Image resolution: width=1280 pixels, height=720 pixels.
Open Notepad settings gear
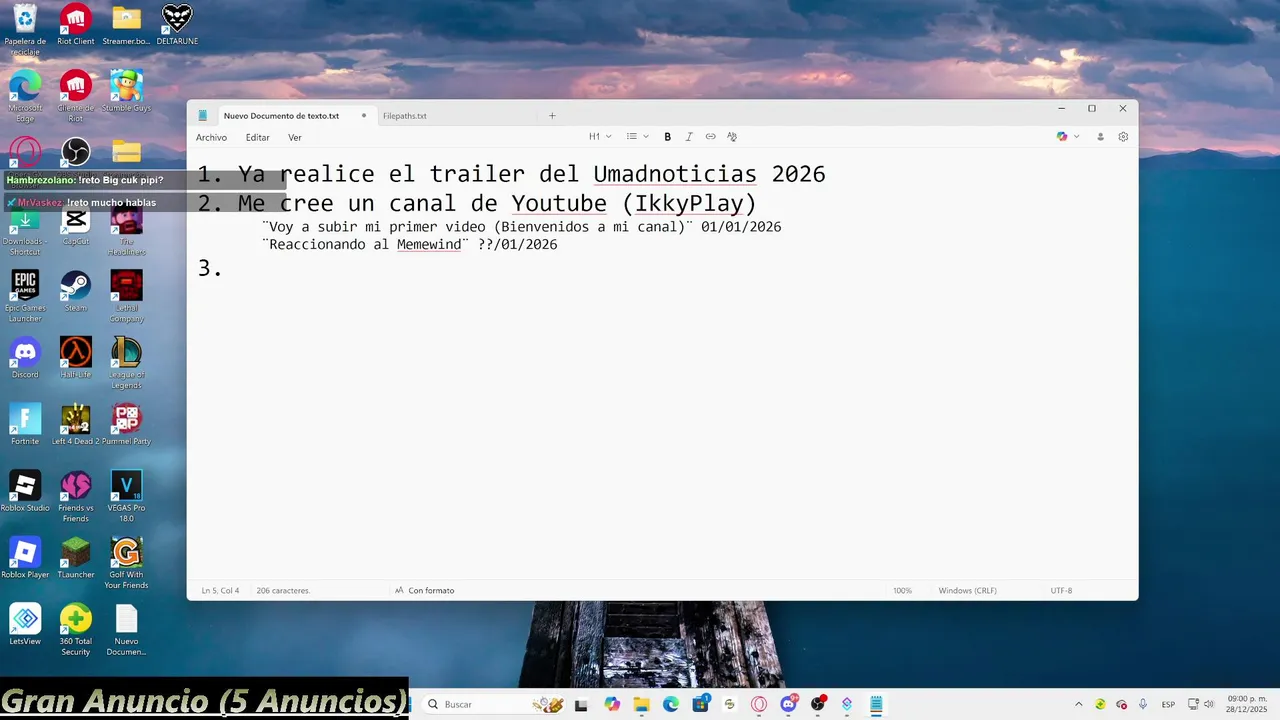click(x=1123, y=137)
